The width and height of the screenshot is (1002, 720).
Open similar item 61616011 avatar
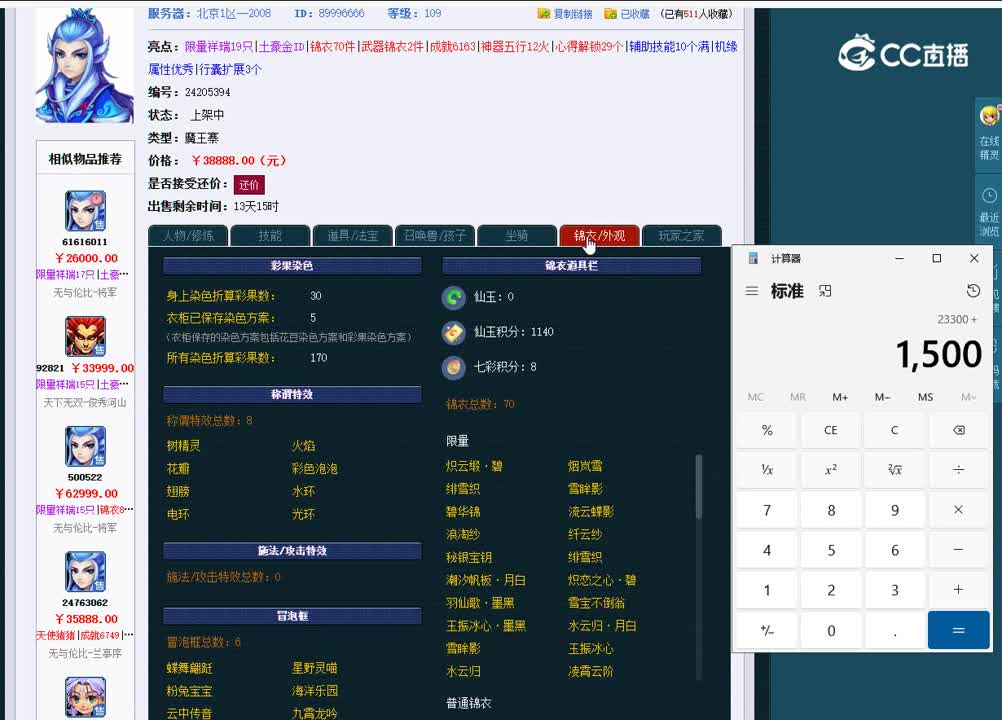point(85,211)
